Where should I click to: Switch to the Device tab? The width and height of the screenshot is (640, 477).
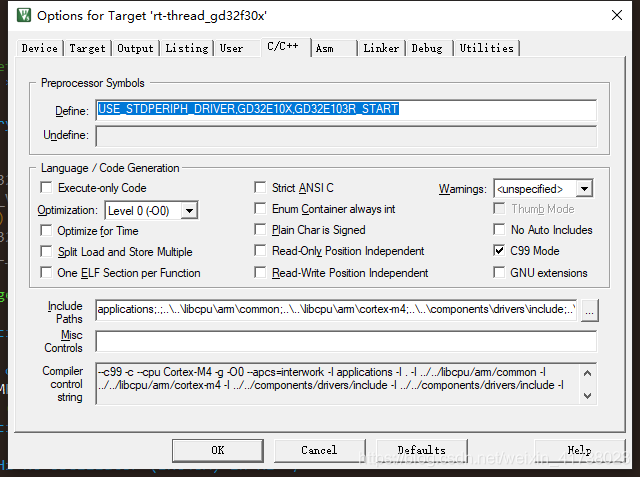40,48
